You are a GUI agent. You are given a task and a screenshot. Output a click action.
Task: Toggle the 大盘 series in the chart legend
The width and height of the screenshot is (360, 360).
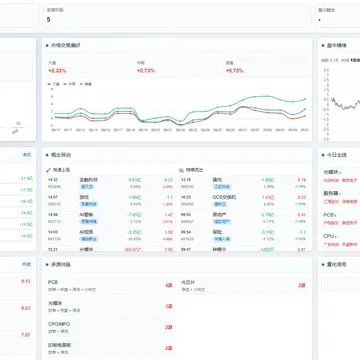tap(53, 84)
